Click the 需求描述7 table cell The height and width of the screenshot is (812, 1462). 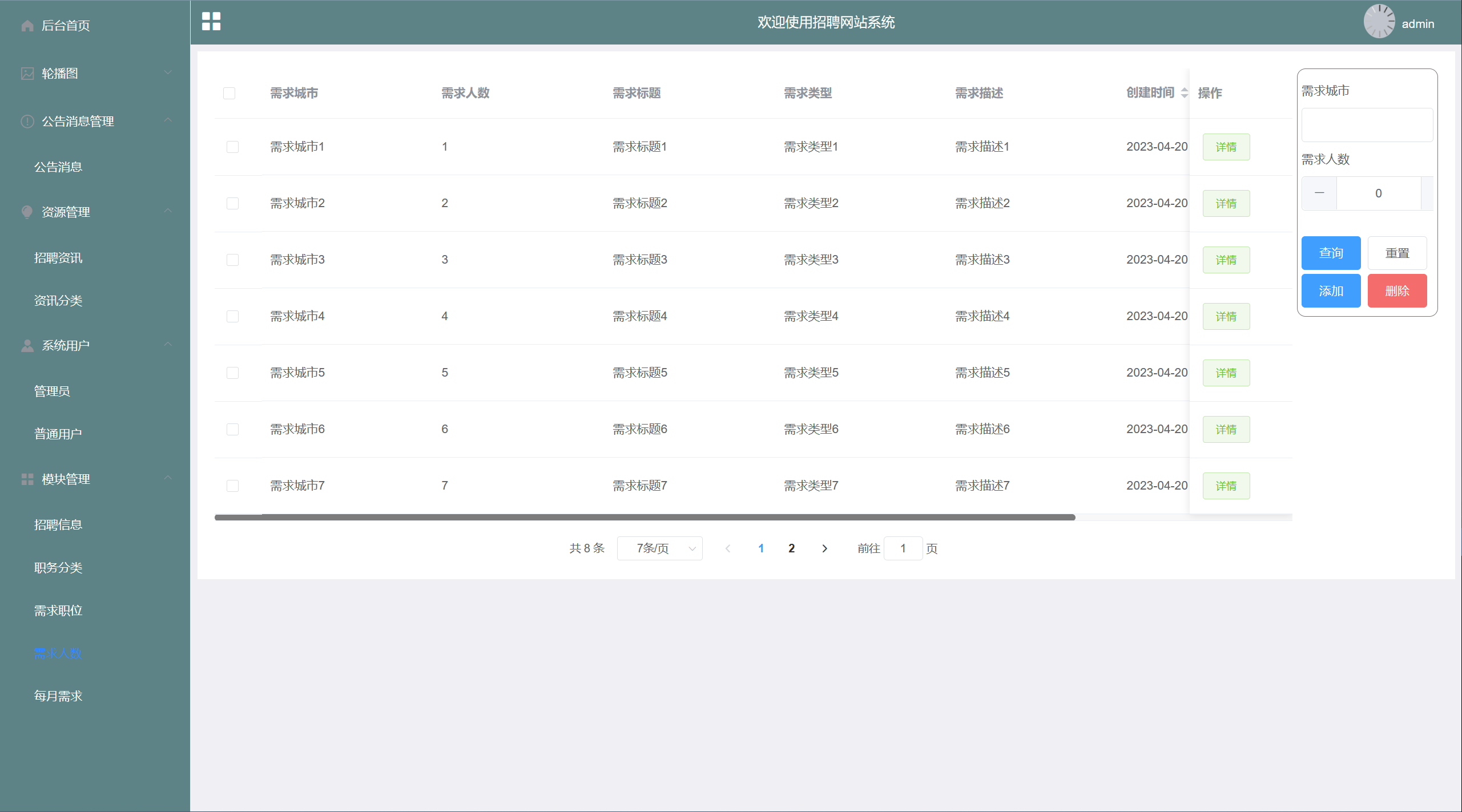[x=982, y=486]
